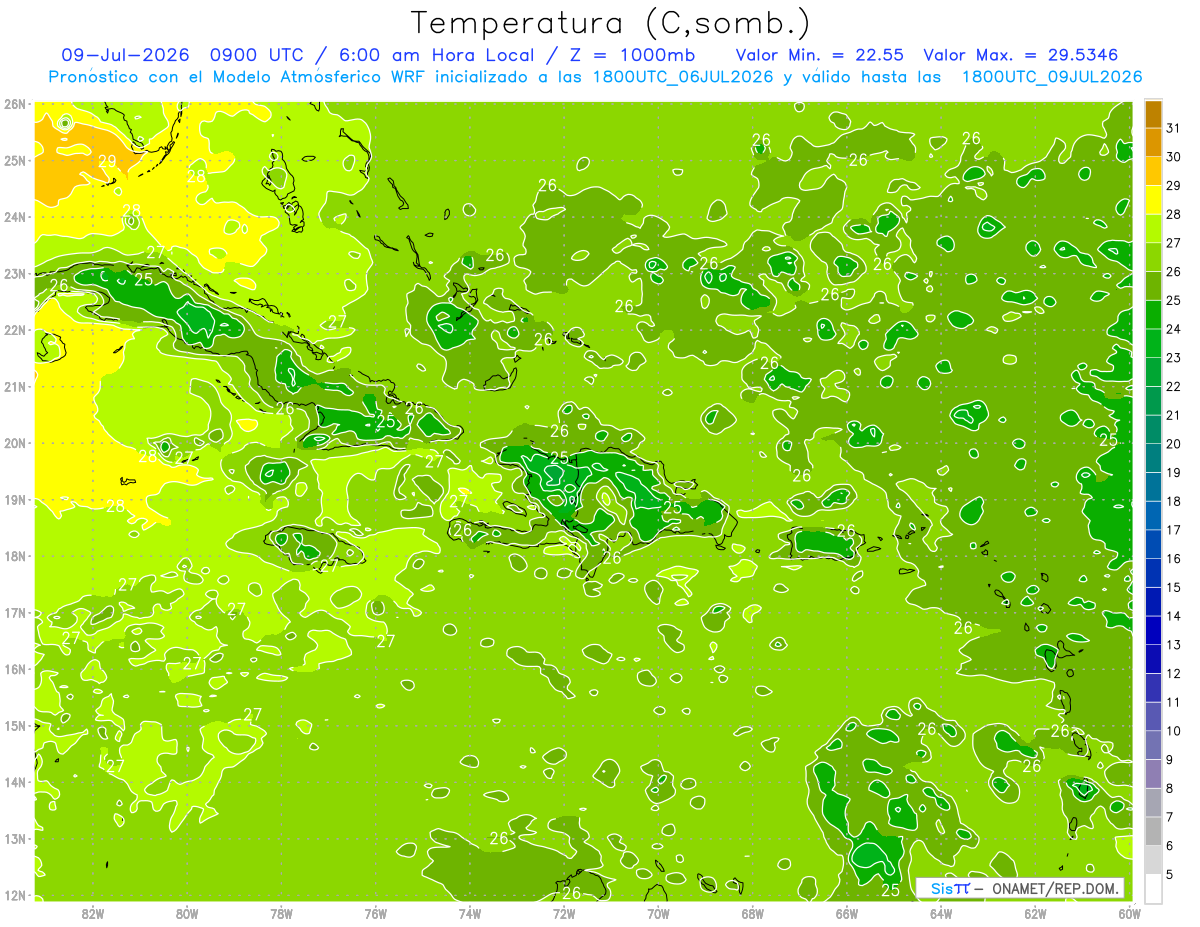Click the "60W" longitude axis label
This screenshot has height=927, width=1200.
(1130, 913)
